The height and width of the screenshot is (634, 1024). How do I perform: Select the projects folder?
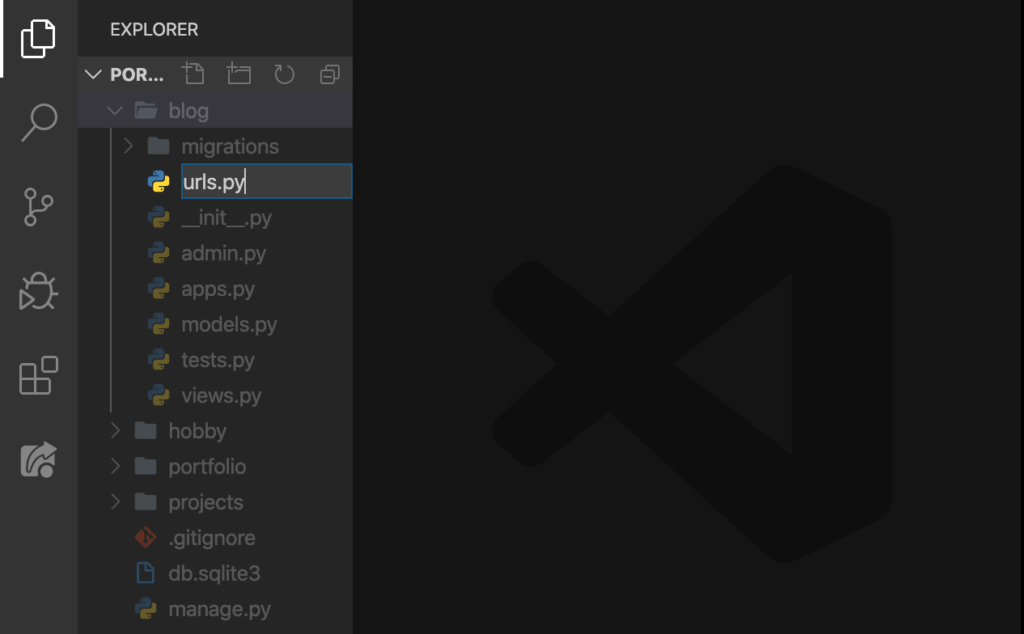(x=206, y=502)
